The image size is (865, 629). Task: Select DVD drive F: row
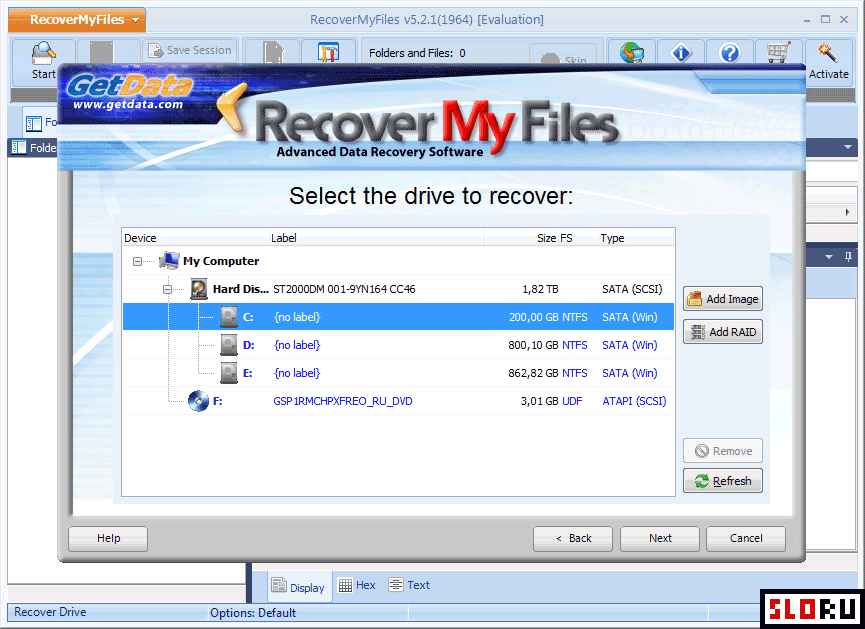[x=398, y=401]
